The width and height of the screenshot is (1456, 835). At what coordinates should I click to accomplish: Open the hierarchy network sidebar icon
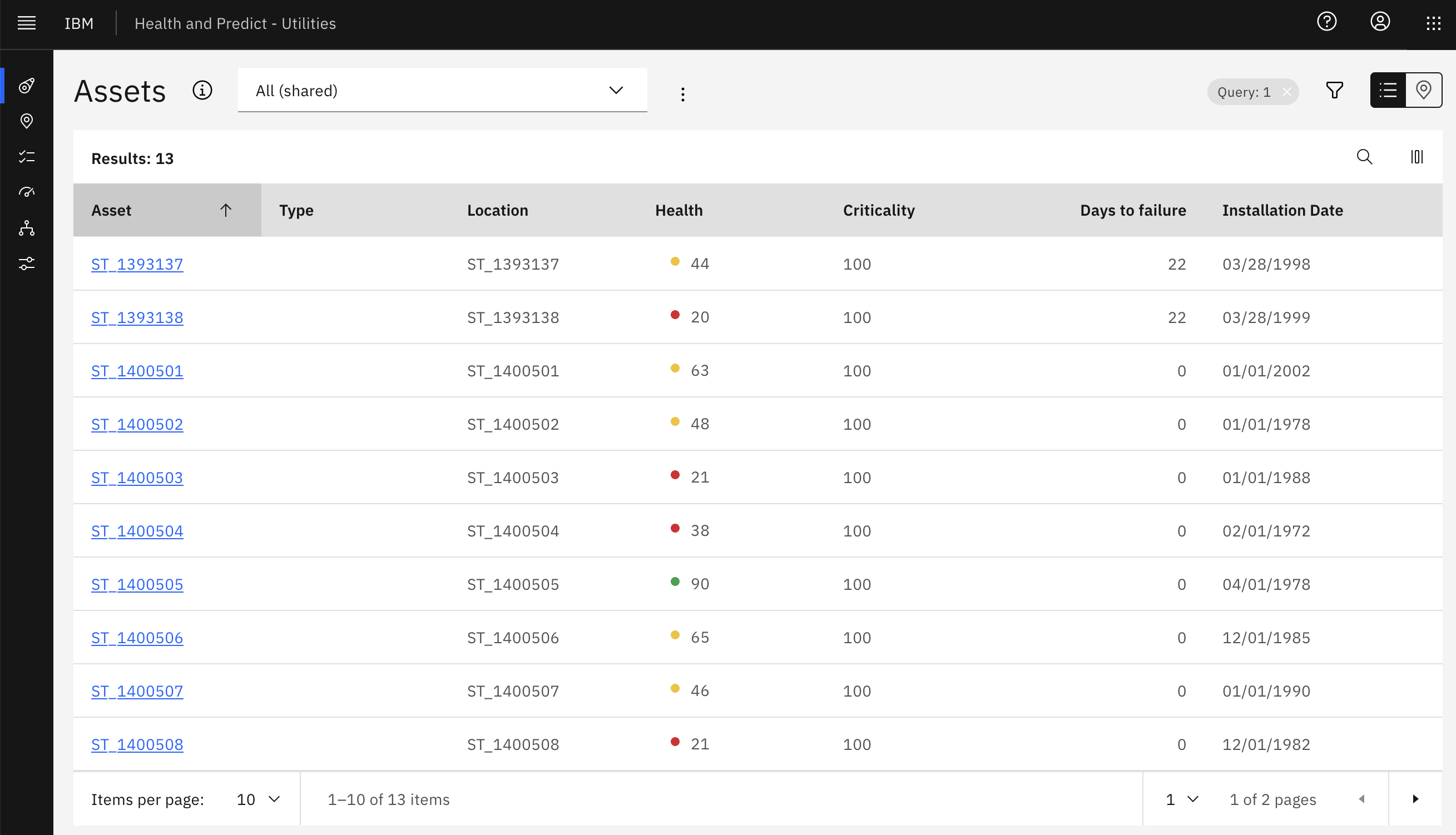click(26, 228)
